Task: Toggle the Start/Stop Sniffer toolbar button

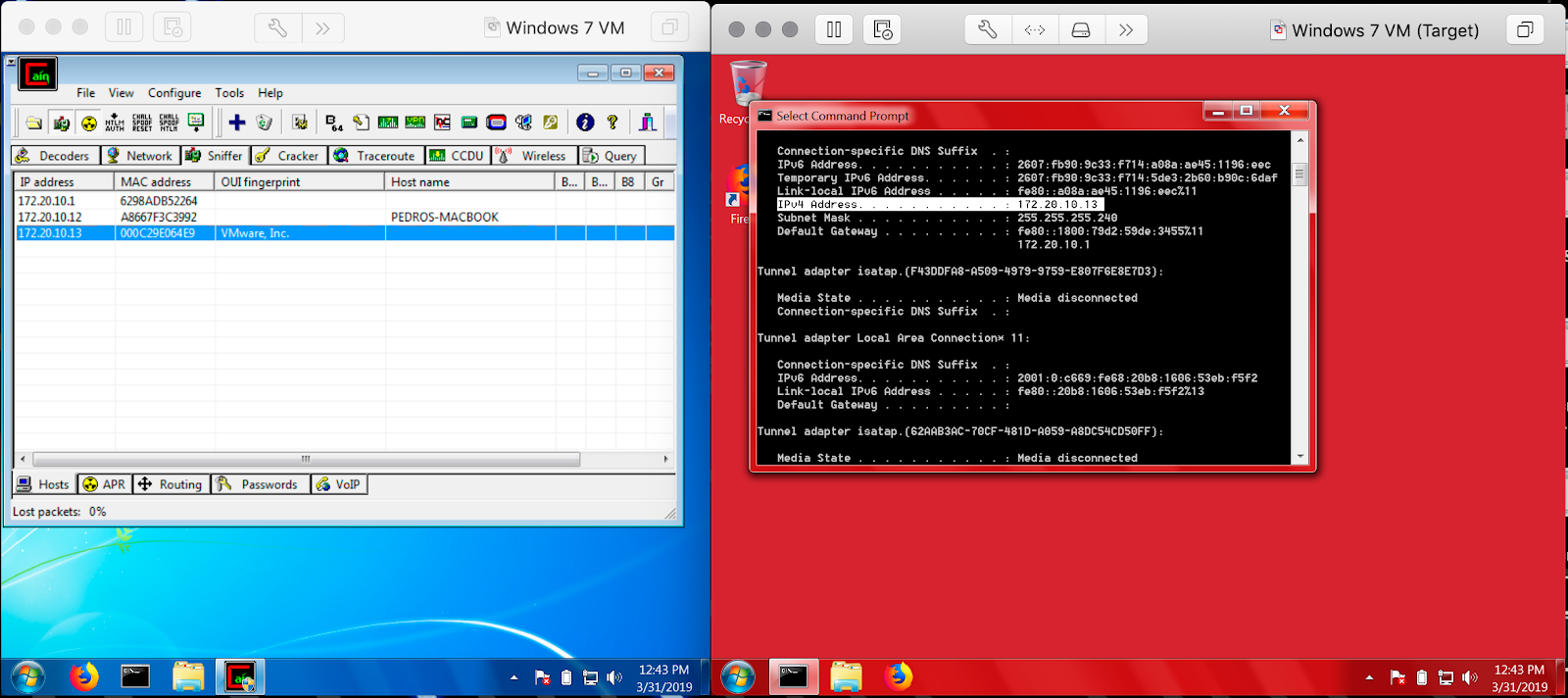Action: (62, 123)
